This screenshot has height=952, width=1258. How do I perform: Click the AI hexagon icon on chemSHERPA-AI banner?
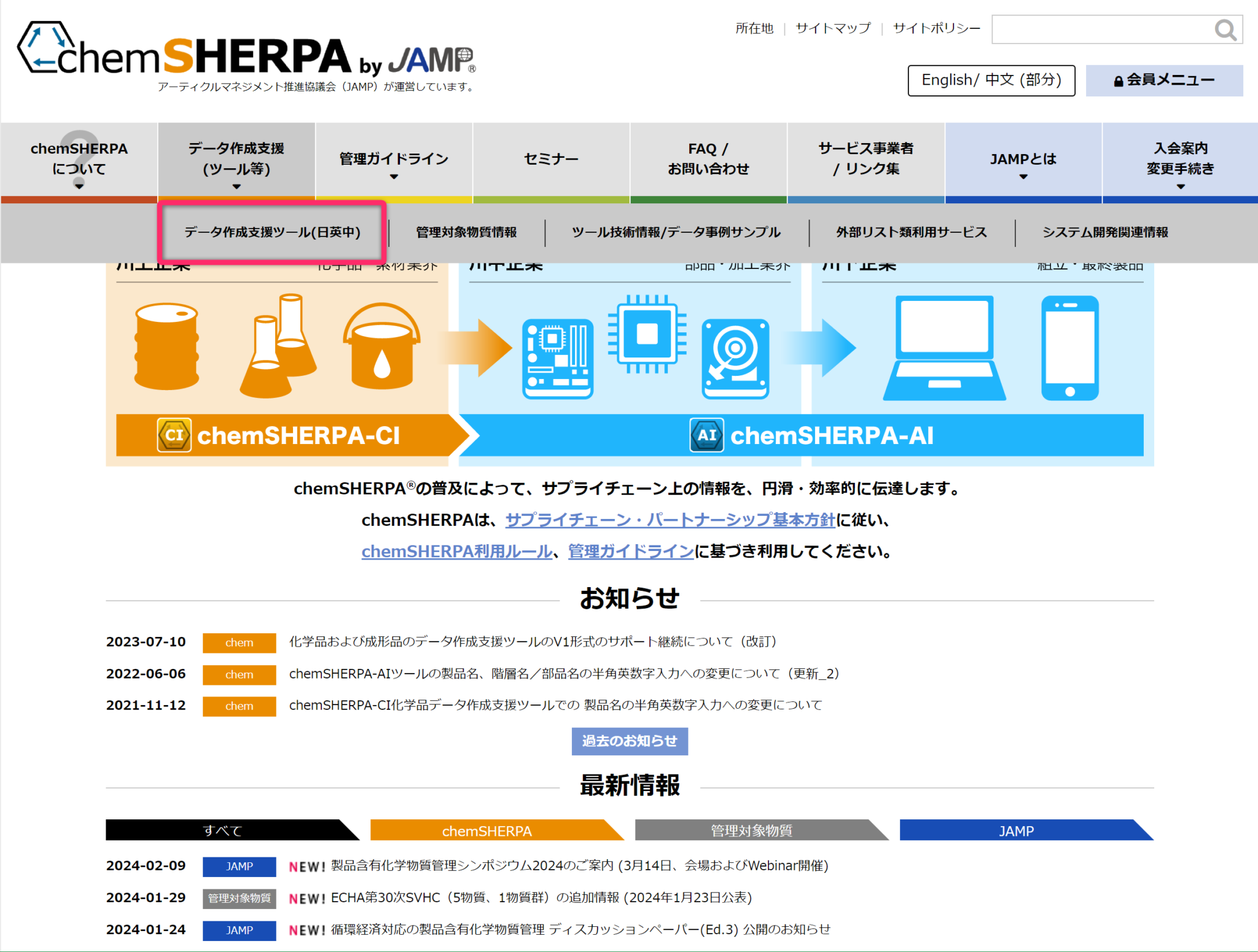[706, 435]
